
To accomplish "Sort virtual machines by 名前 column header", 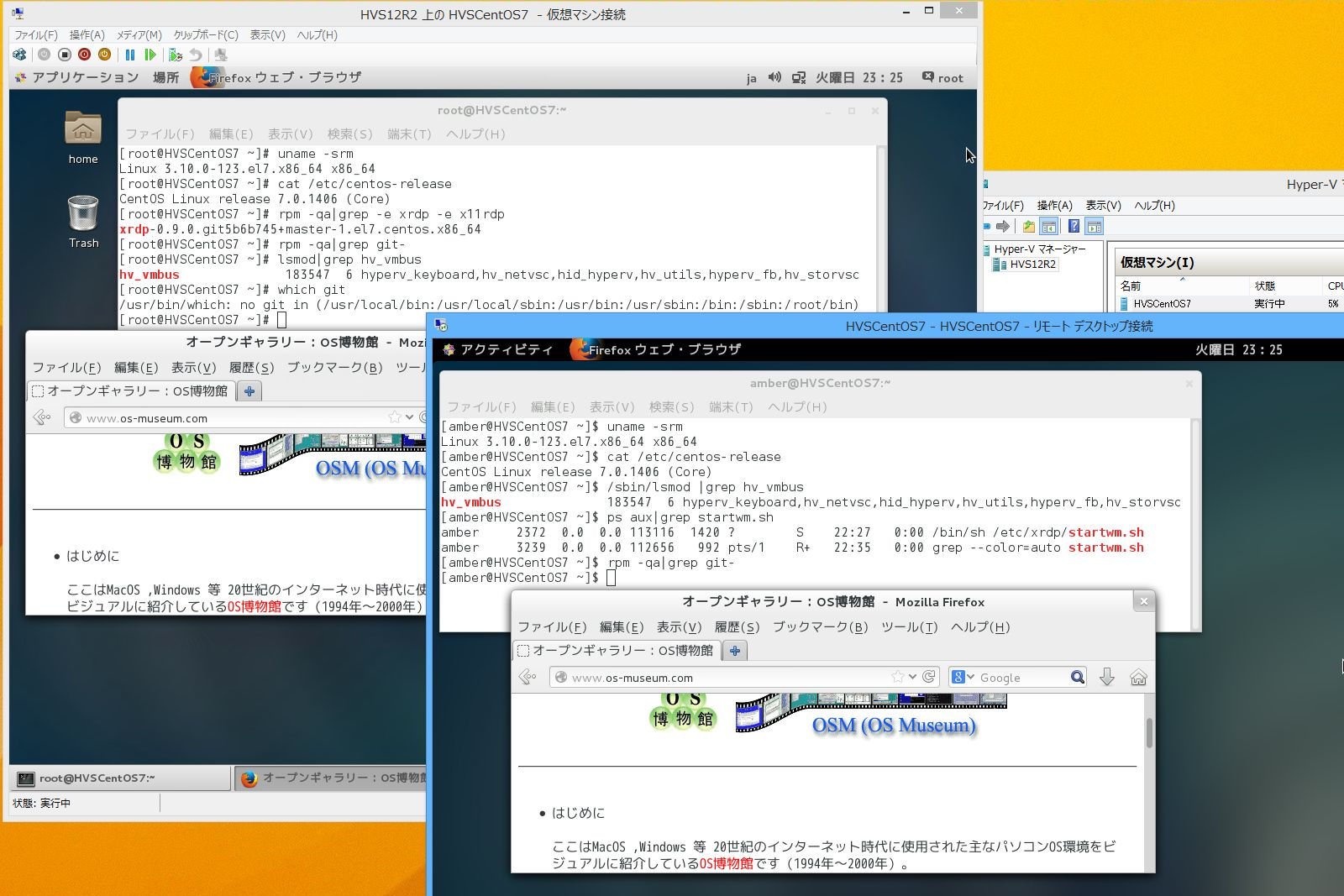I will point(1182,286).
